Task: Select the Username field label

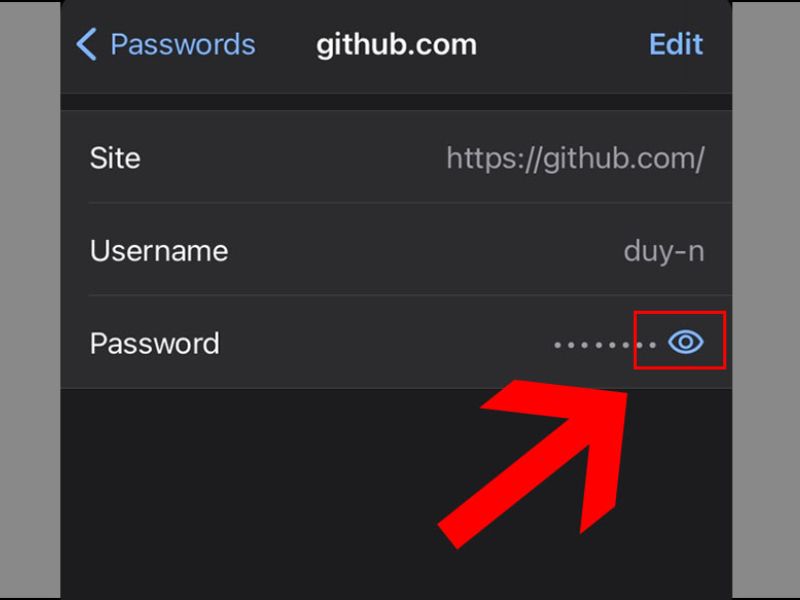Action: 159,251
